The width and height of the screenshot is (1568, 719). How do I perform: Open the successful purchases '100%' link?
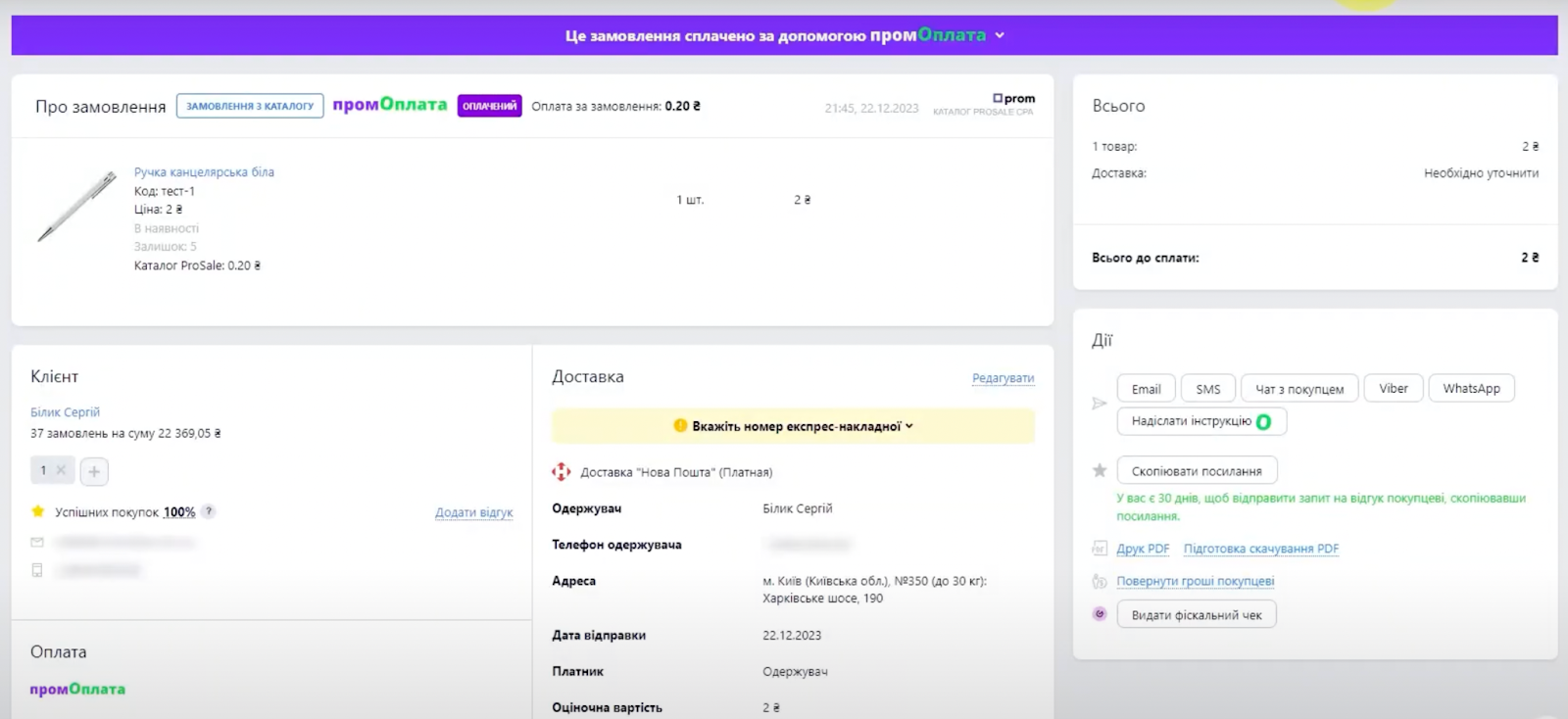pyautogui.click(x=179, y=512)
